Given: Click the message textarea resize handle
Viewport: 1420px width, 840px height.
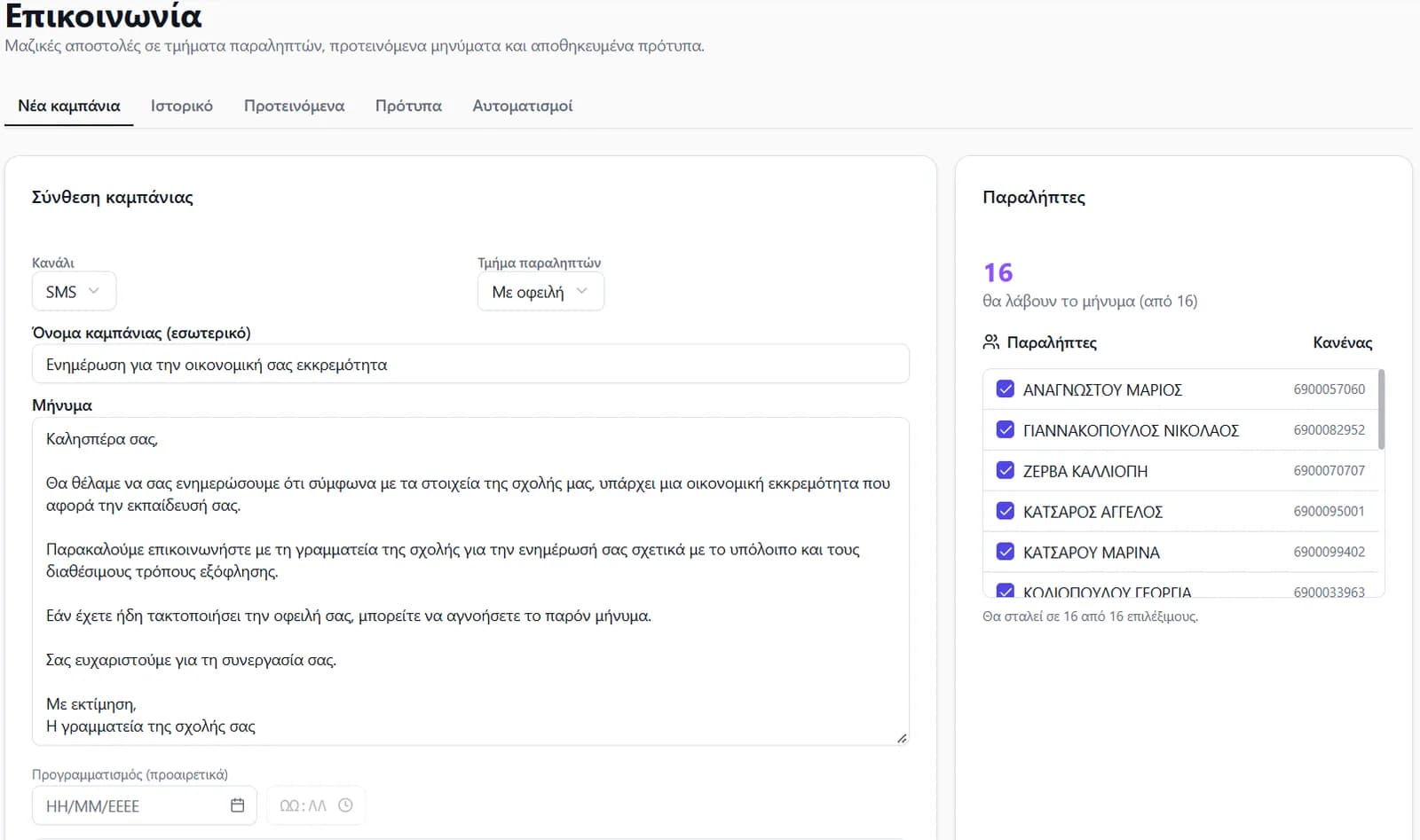Looking at the screenshot, I should coord(902,737).
